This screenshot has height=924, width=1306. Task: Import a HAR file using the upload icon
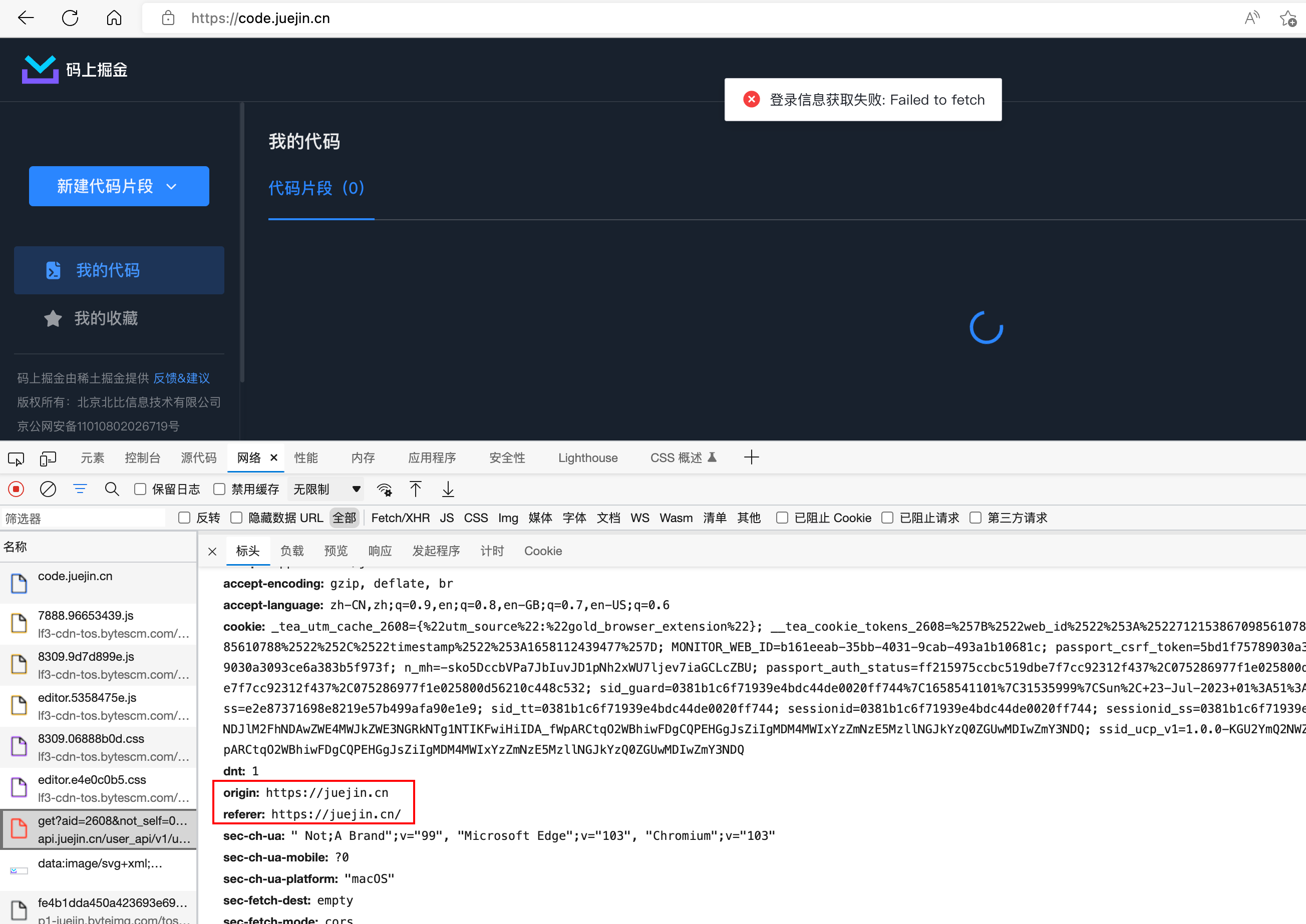click(x=416, y=489)
